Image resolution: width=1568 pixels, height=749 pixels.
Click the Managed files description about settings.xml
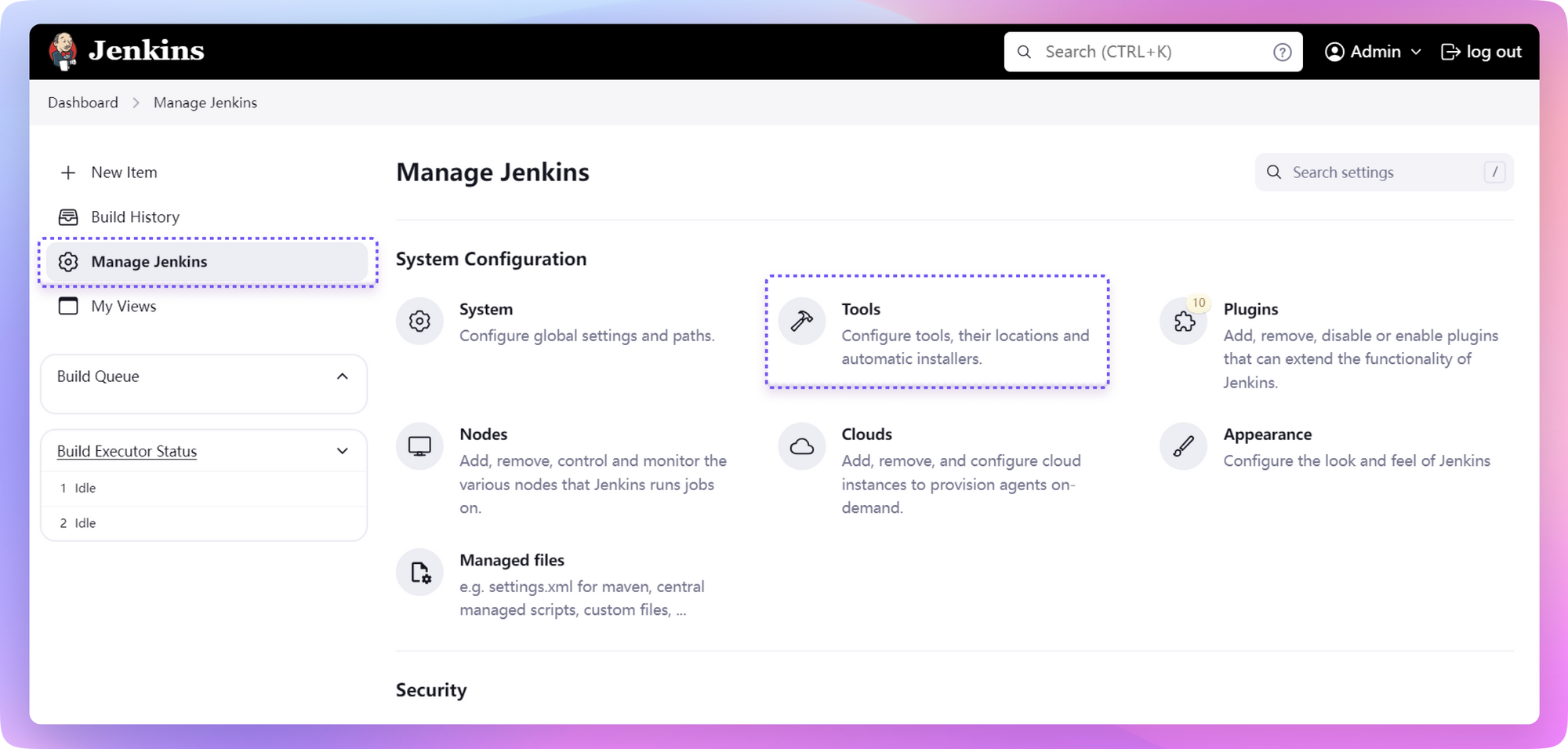coord(582,598)
